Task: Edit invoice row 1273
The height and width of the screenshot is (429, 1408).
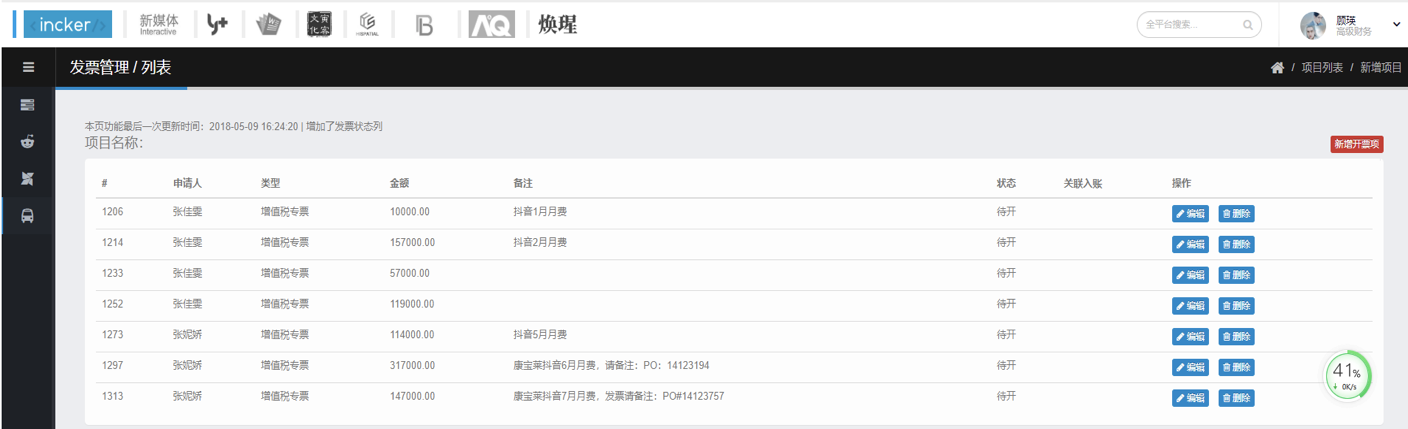Action: (1190, 336)
